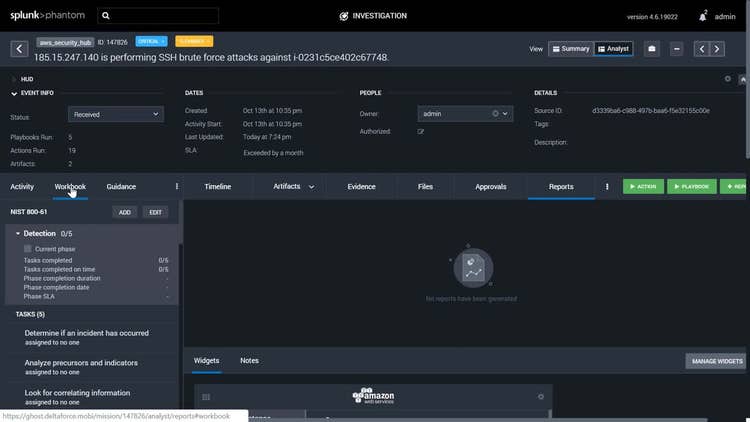The width and height of the screenshot is (750, 422).
Task: Check the Current phase checkbox
Action: coord(28,248)
